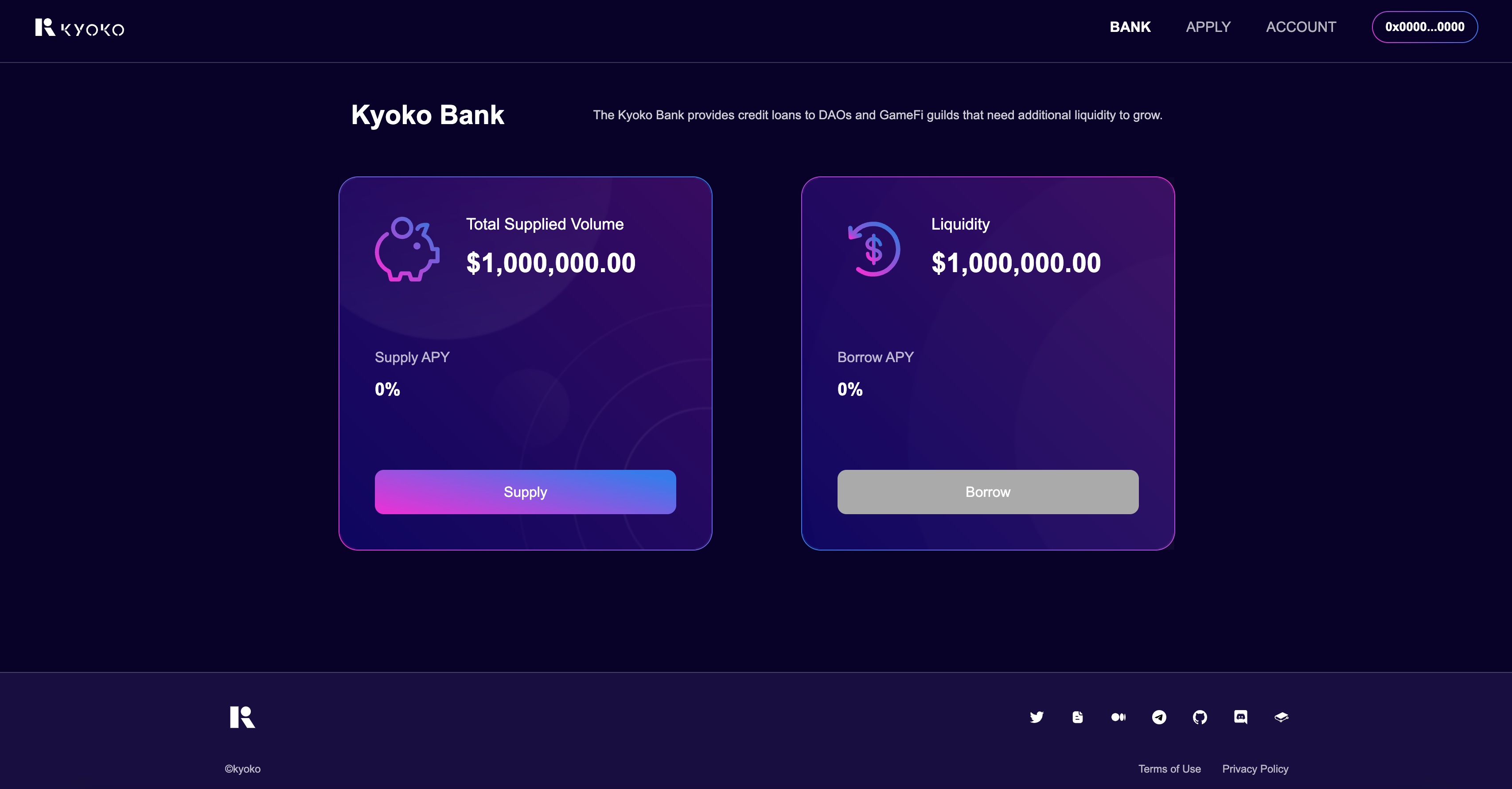
Task: Go to the ACCOUNT page
Action: tap(1301, 27)
